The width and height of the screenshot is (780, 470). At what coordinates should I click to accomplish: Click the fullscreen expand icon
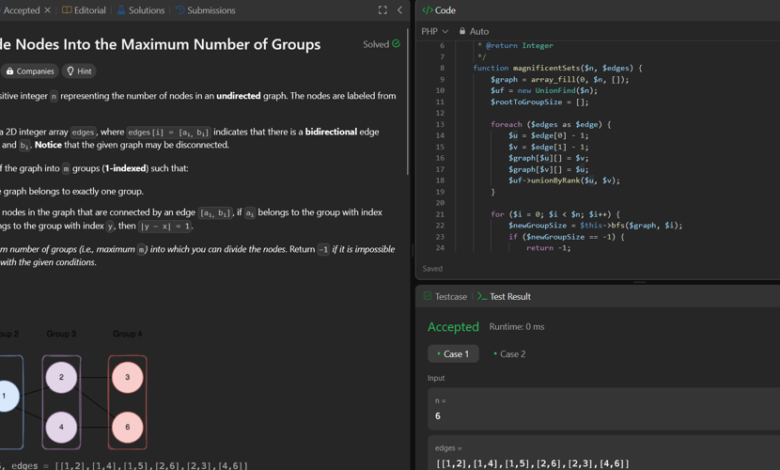[383, 10]
